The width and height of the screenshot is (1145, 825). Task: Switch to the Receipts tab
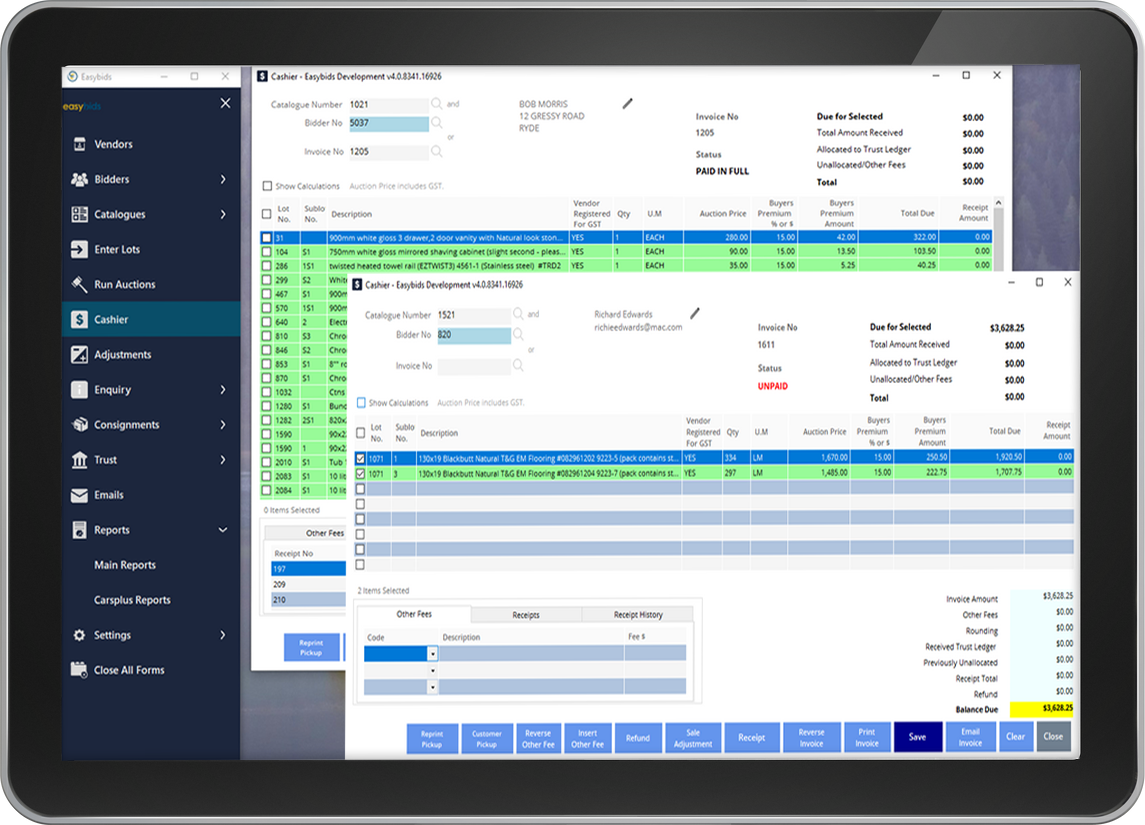(x=526, y=615)
